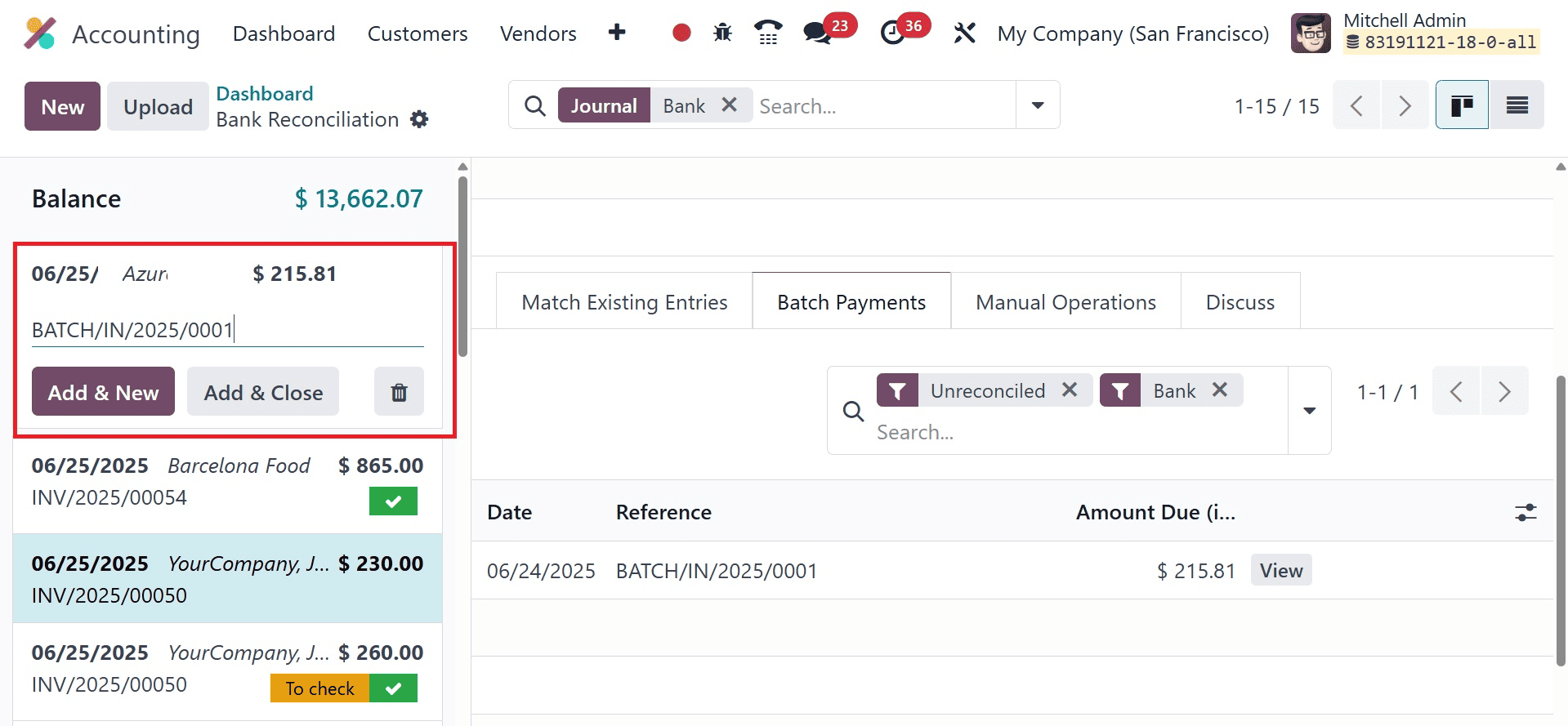1568x726 pixels.
Task: Click the main search magnifier icon
Action: 535,105
